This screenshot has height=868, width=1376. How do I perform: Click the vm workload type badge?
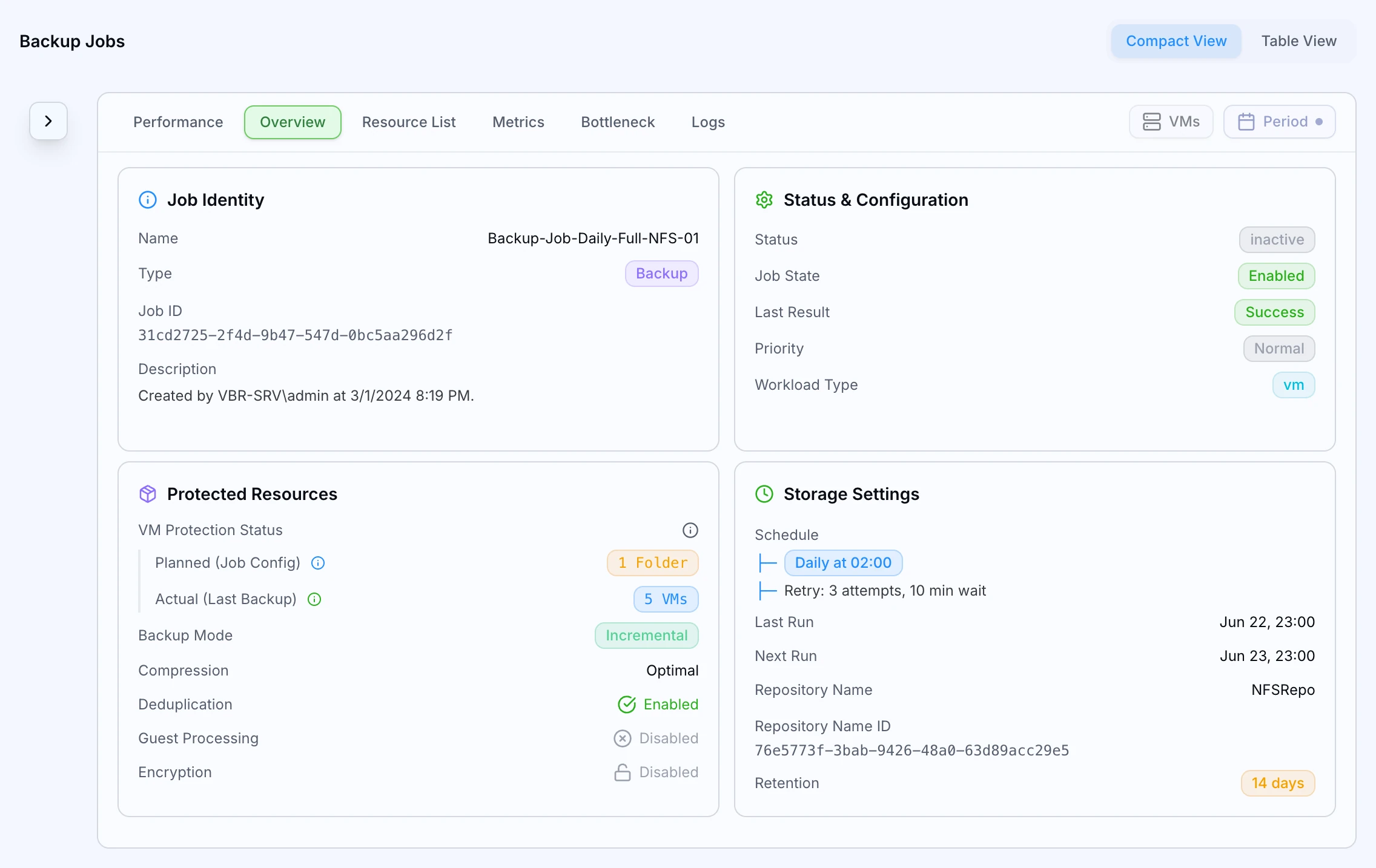tap(1294, 385)
